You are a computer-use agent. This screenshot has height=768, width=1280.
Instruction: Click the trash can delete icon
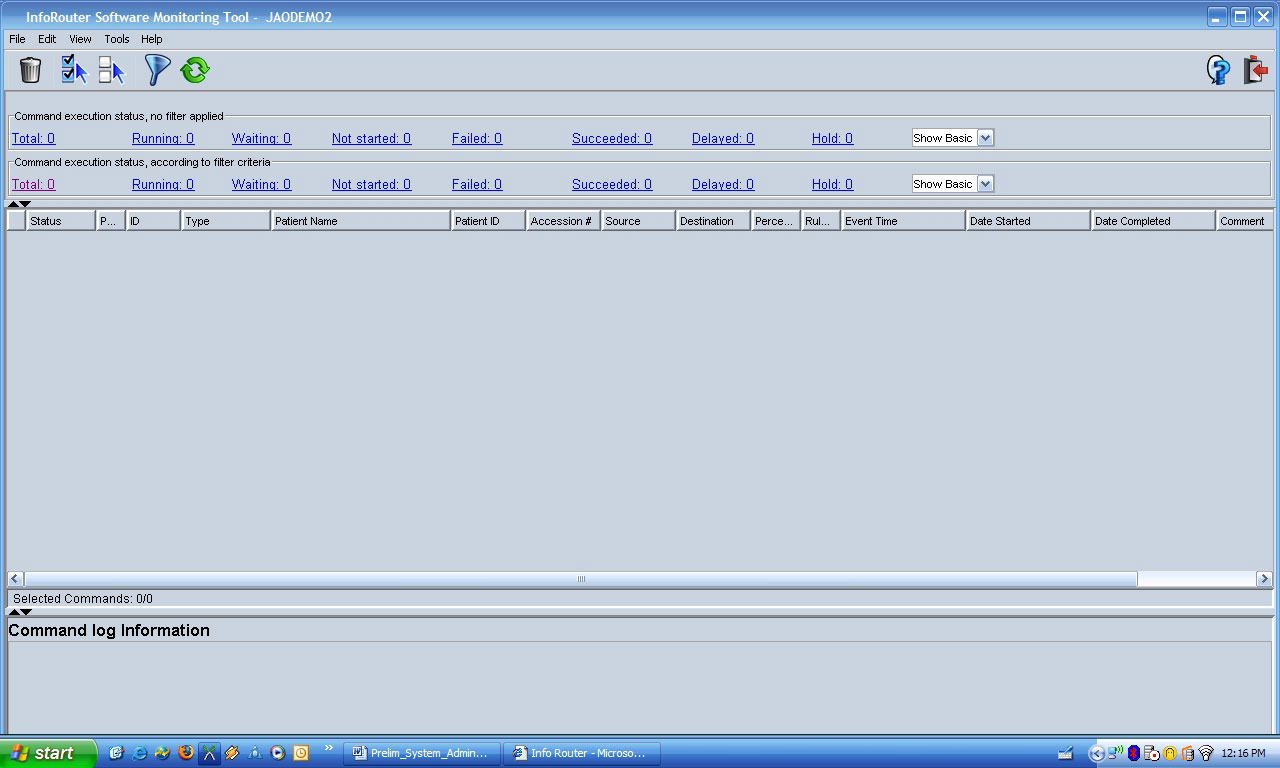coord(31,70)
